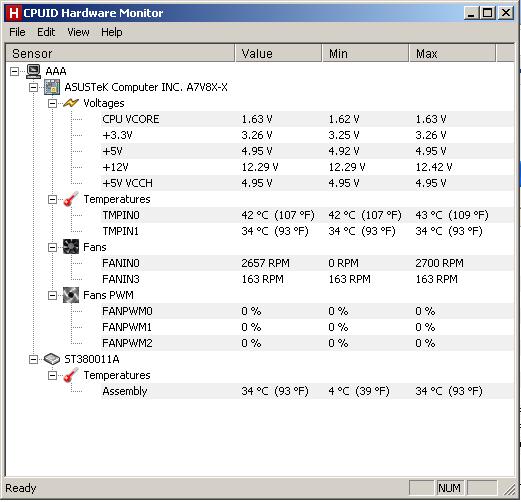Select the FANPWM0 row
The width and height of the screenshot is (521, 502).
coord(307,311)
